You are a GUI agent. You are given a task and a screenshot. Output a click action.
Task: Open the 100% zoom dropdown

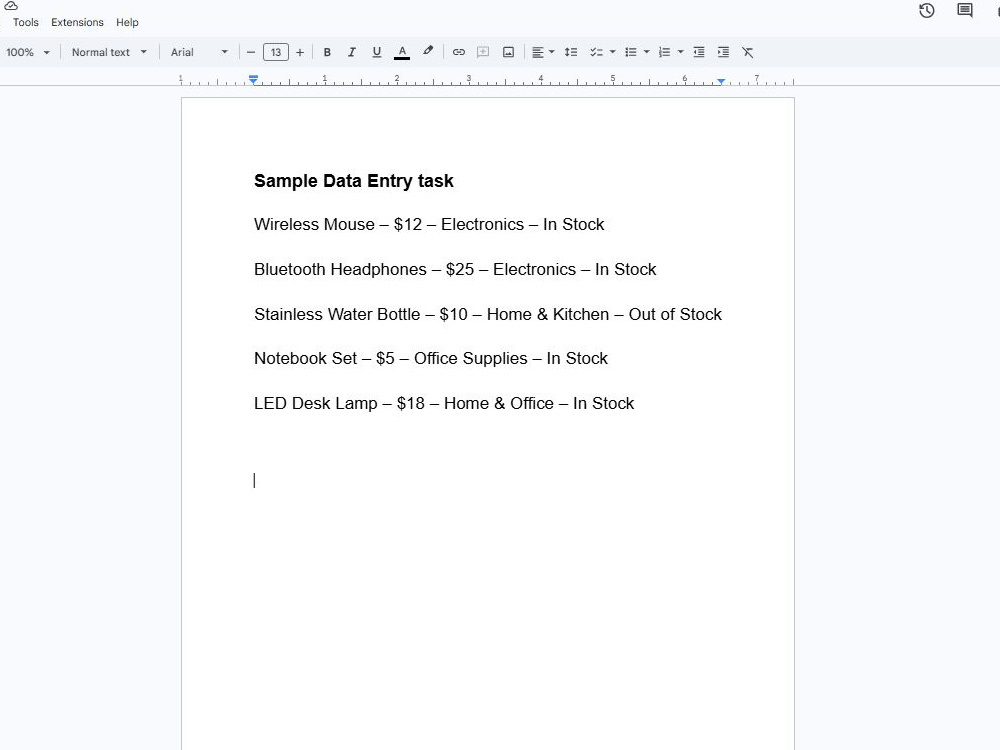tap(28, 52)
